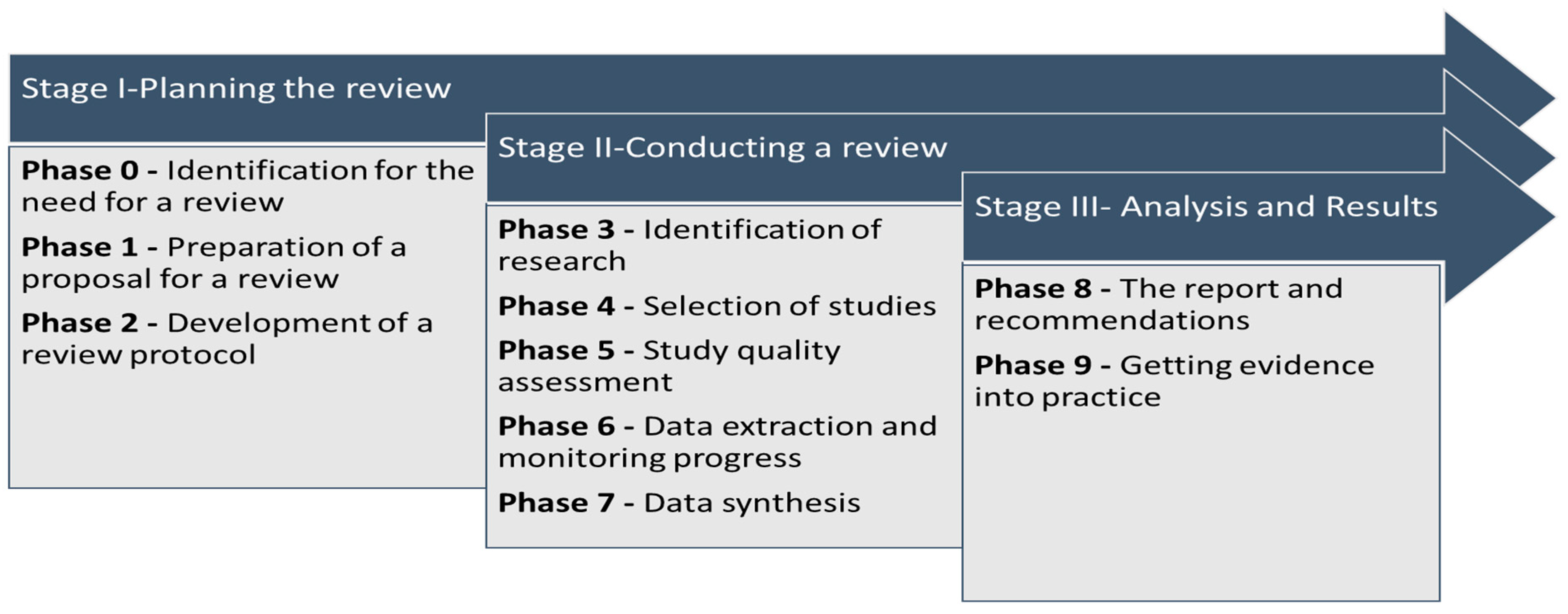
Task: Select the Stage II-Conducting a review heading
Action: tap(723, 148)
